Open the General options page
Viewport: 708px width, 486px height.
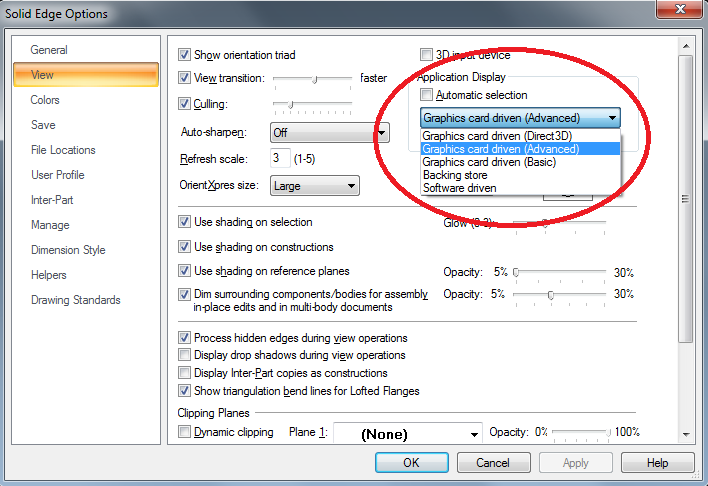49,50
